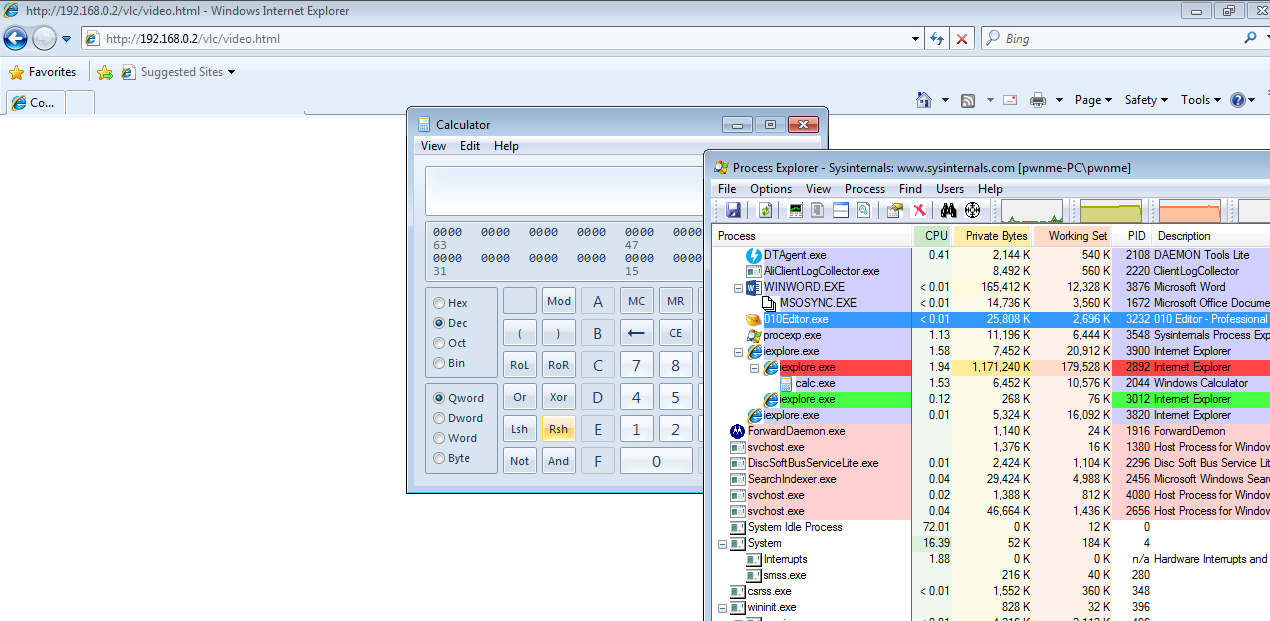Viewport: 1270px width, 621px height.
Task: Click the Read Mail icon in IE command bar
Action: (x=1010, y=100)
